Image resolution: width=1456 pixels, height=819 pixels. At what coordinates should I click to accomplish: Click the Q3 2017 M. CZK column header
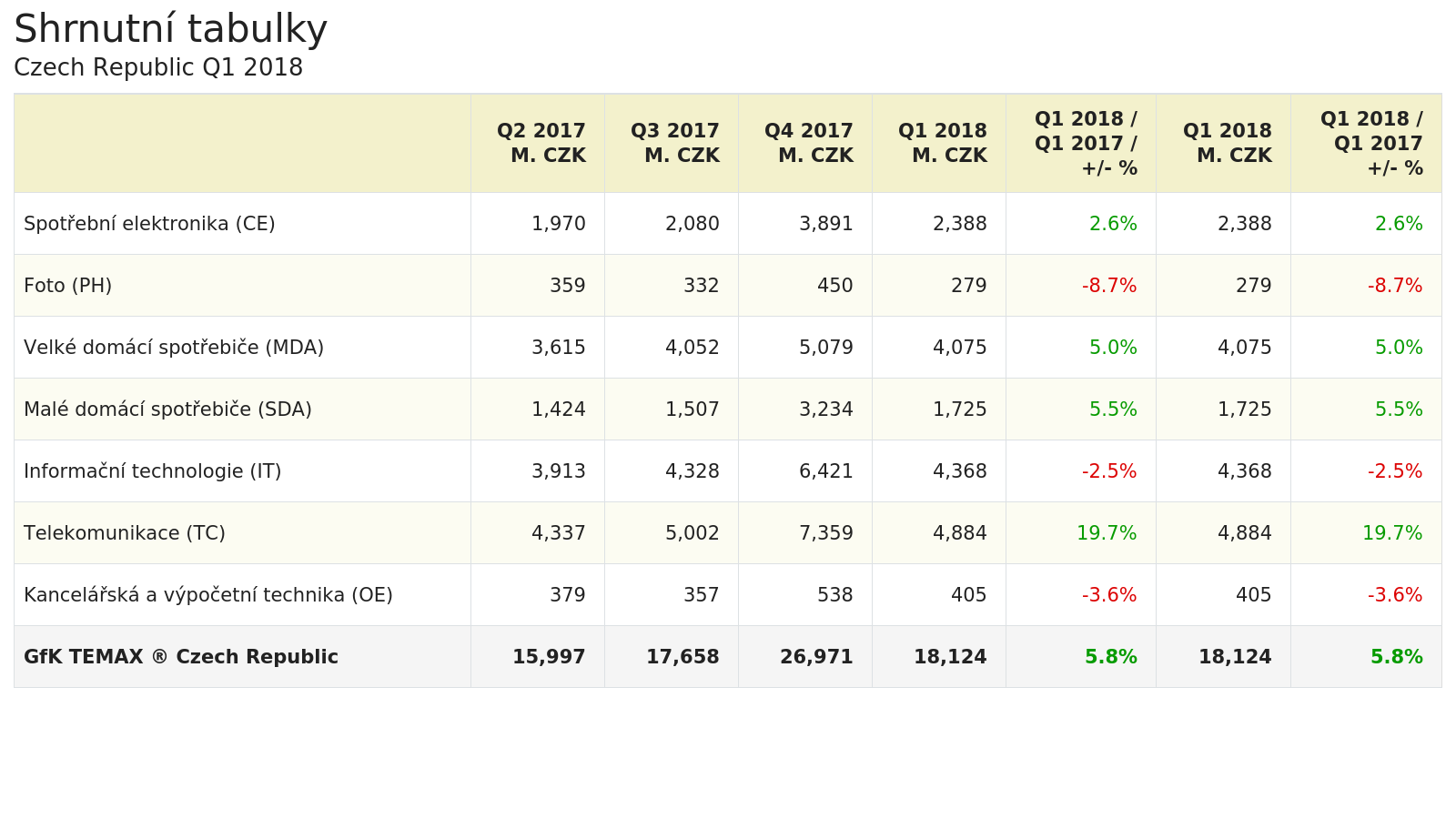[674, 143]
